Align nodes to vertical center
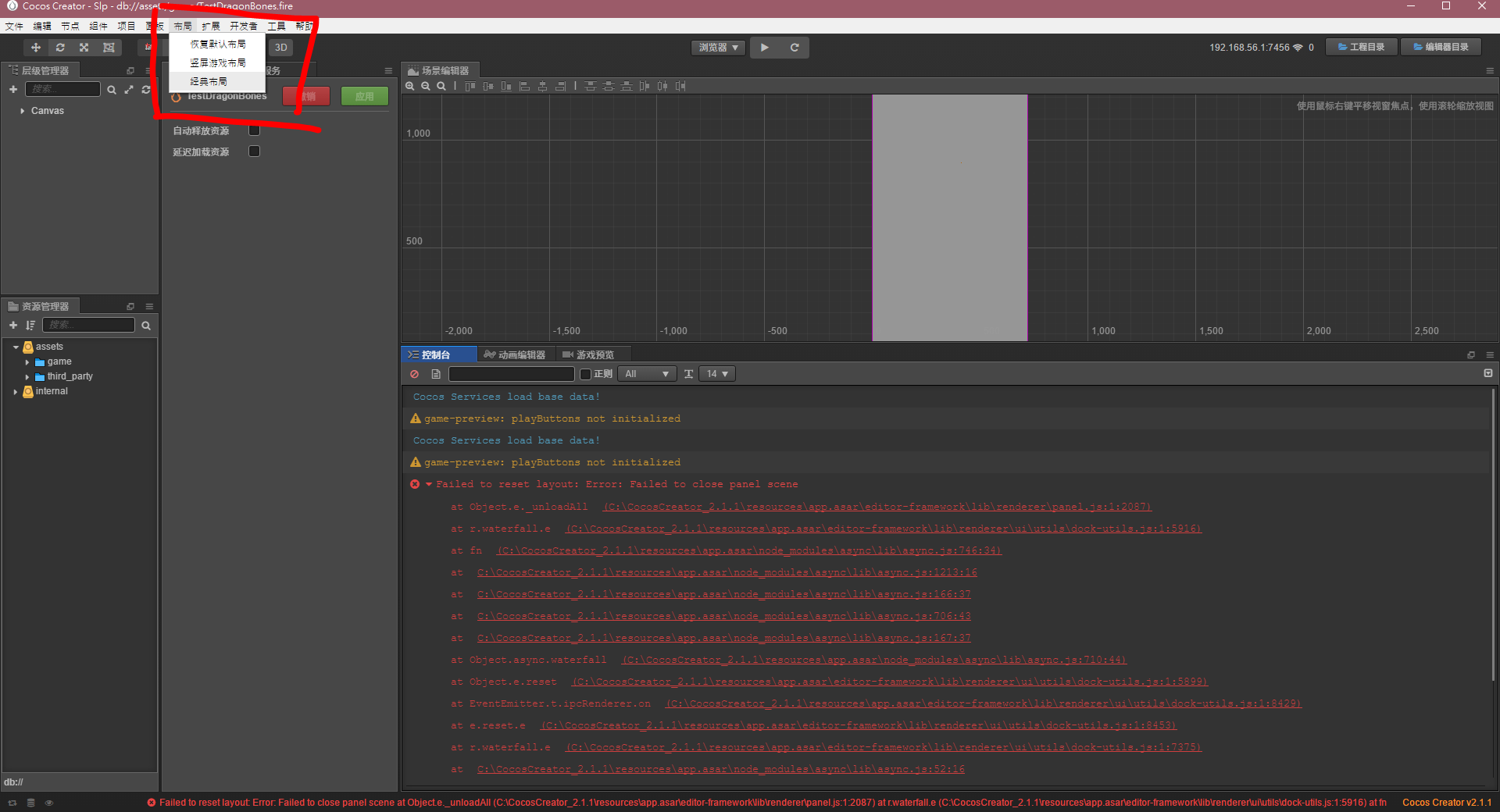1500x812 pixels. 488,86
